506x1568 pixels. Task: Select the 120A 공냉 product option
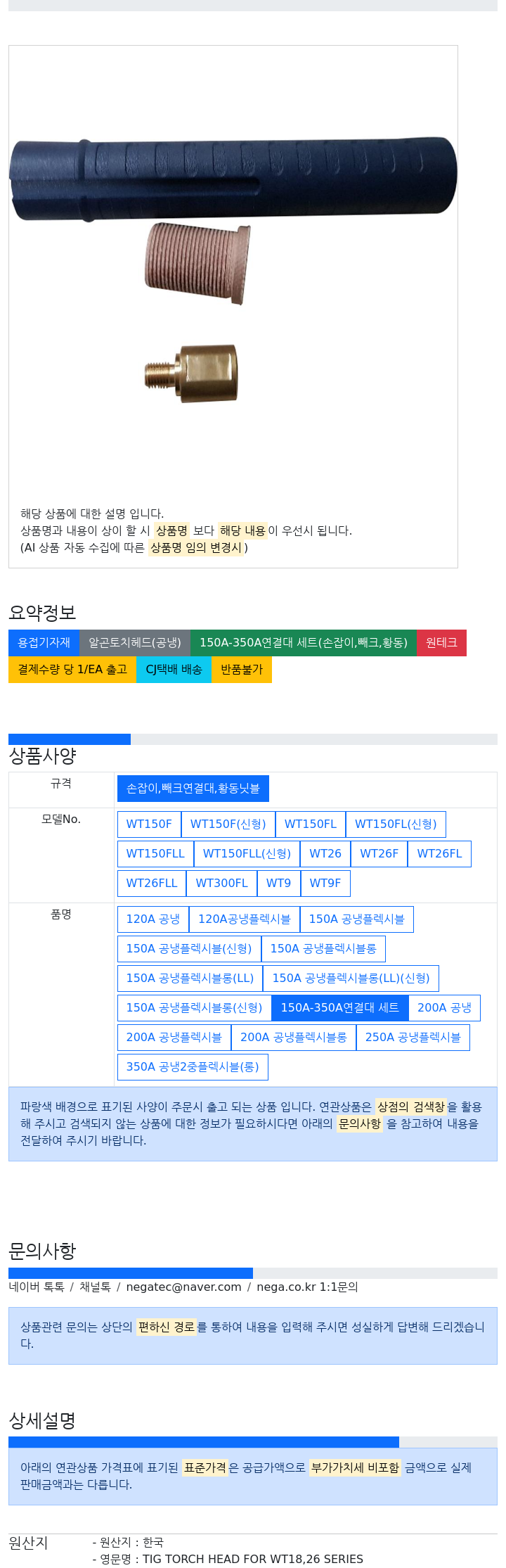click(x=153, y=919)
